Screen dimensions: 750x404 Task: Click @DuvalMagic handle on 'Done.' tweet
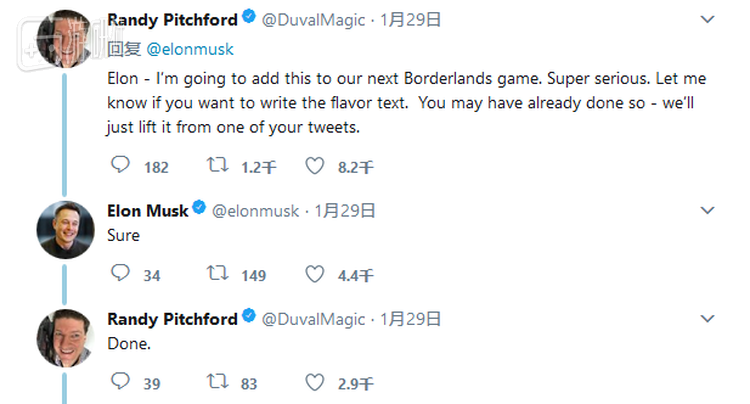click(314, 319)
